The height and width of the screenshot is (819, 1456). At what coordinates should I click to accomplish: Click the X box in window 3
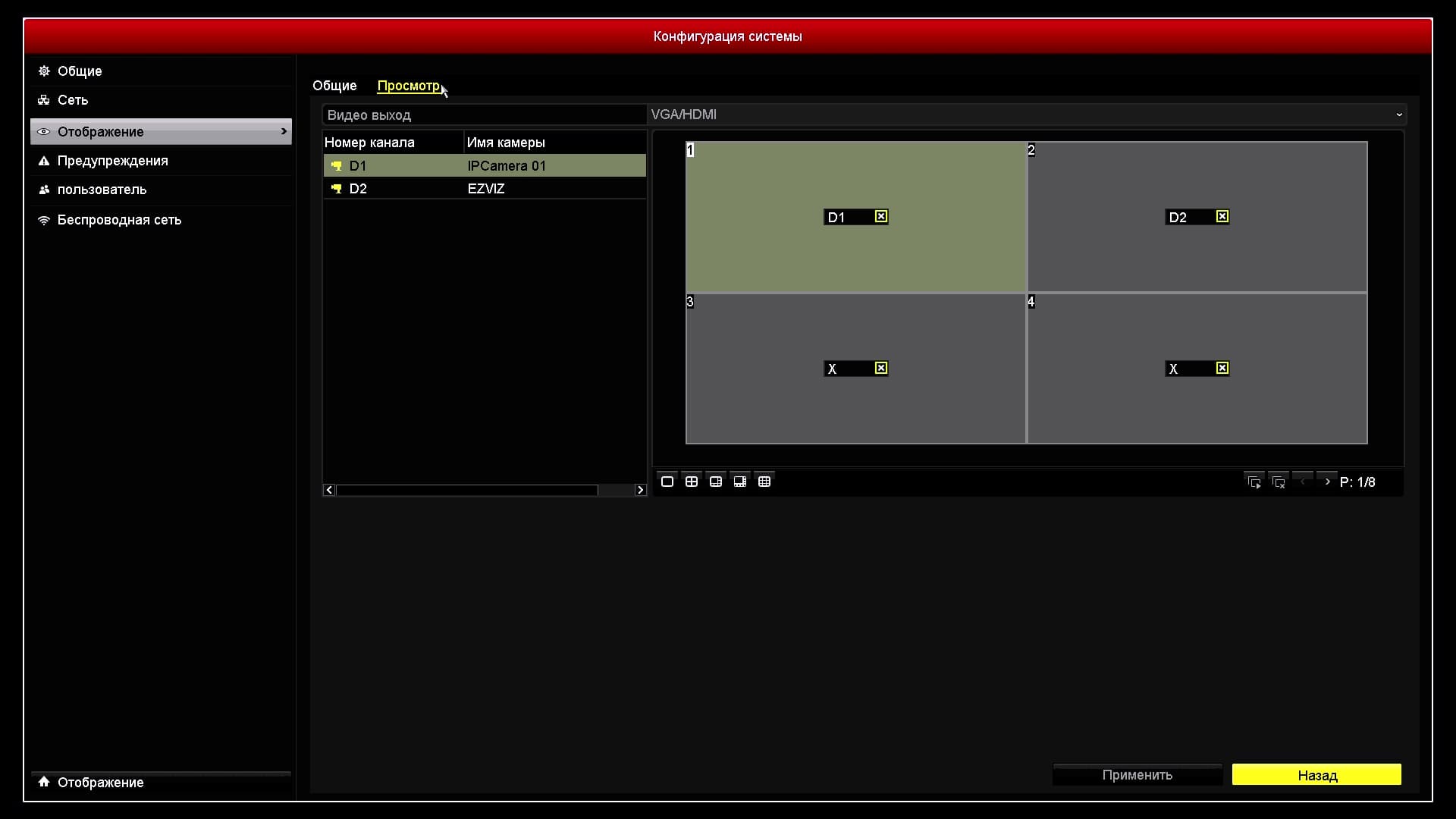point(880,369)
